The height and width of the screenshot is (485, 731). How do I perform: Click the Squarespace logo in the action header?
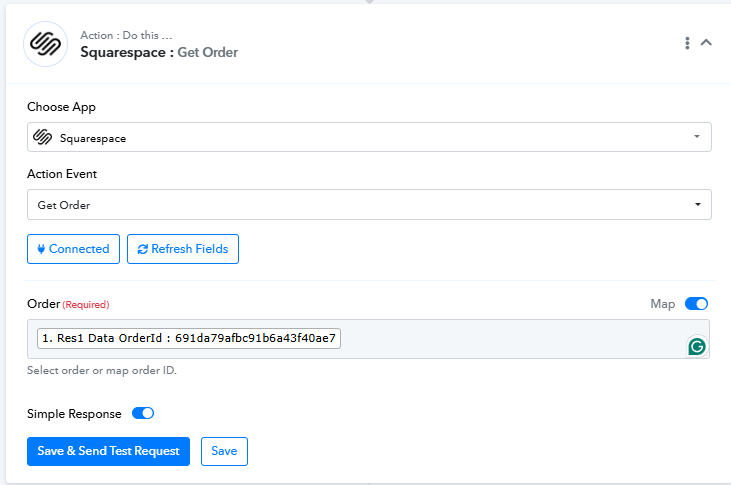[x=45, y=44]
